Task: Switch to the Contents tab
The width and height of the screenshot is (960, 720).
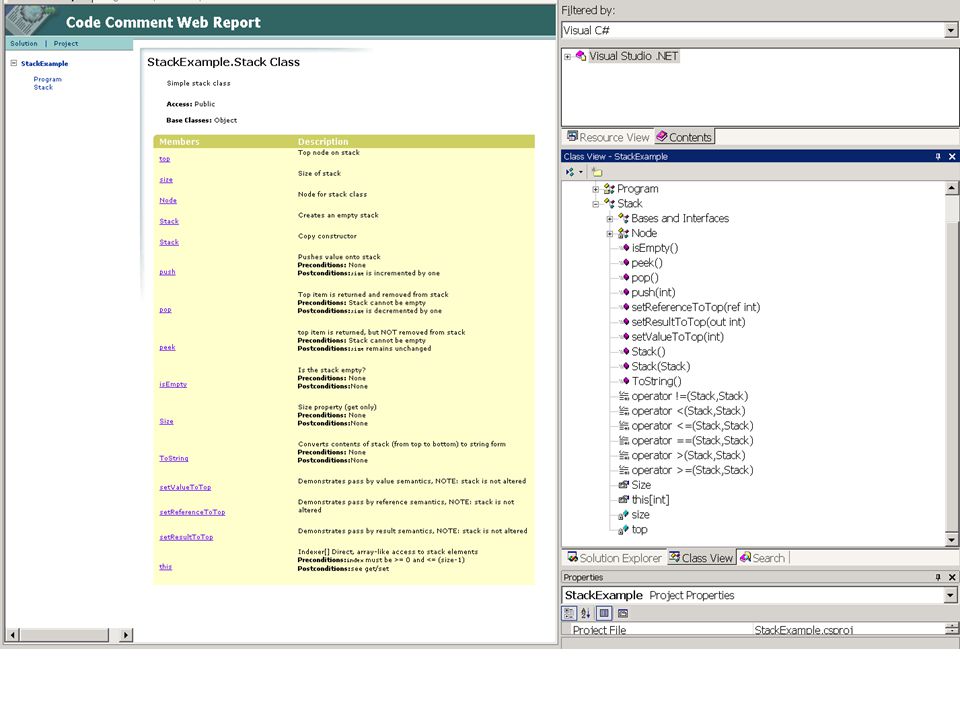Action: pos(684,137)
